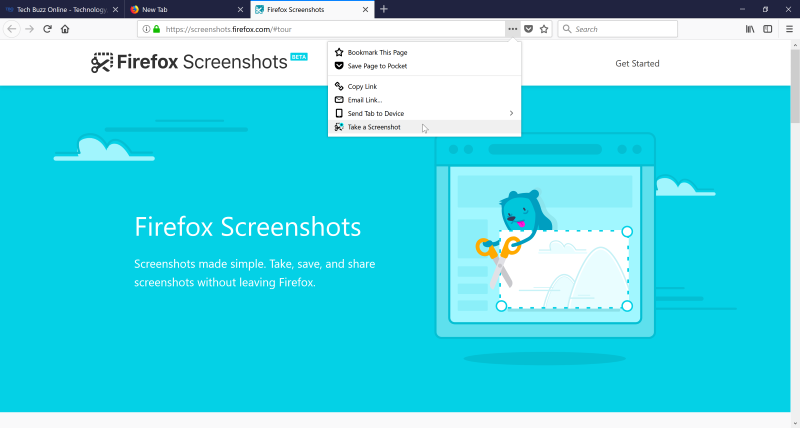800x428 pixels.
Task: Reload the current page
Action: point(47,29)
